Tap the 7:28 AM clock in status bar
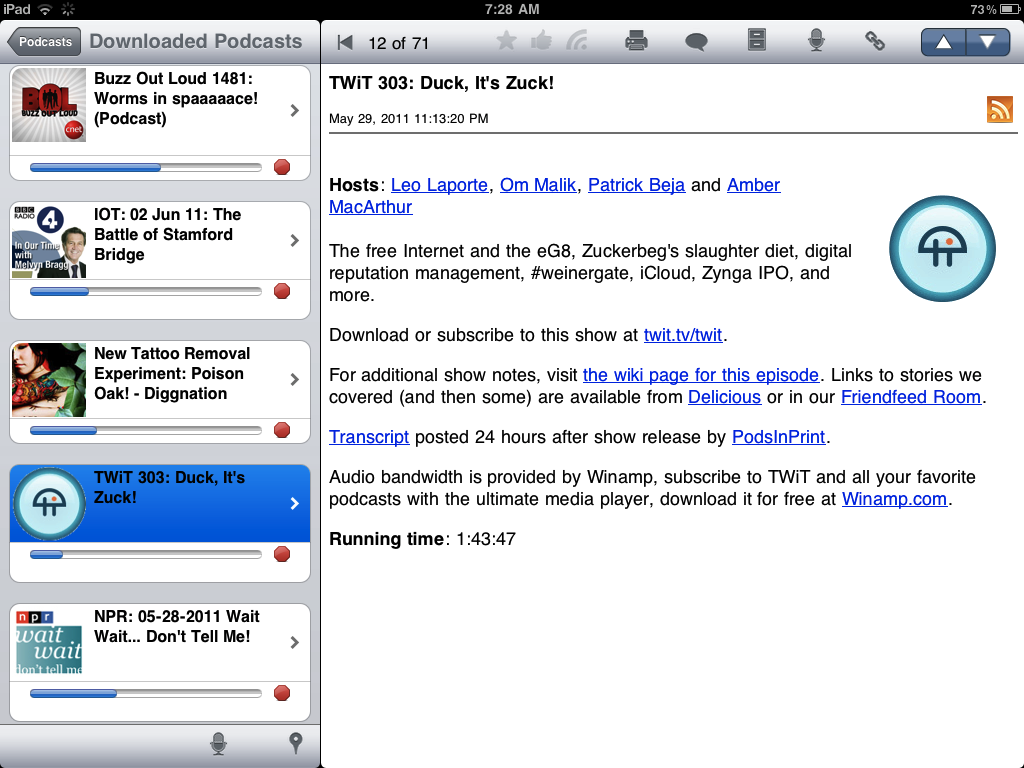 coord(512,9)
